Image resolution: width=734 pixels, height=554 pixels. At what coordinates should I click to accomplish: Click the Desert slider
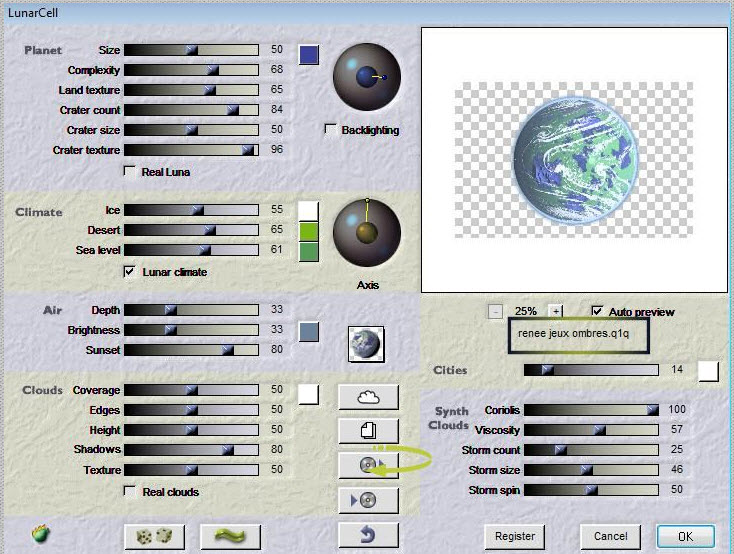(x=191, y=230)
